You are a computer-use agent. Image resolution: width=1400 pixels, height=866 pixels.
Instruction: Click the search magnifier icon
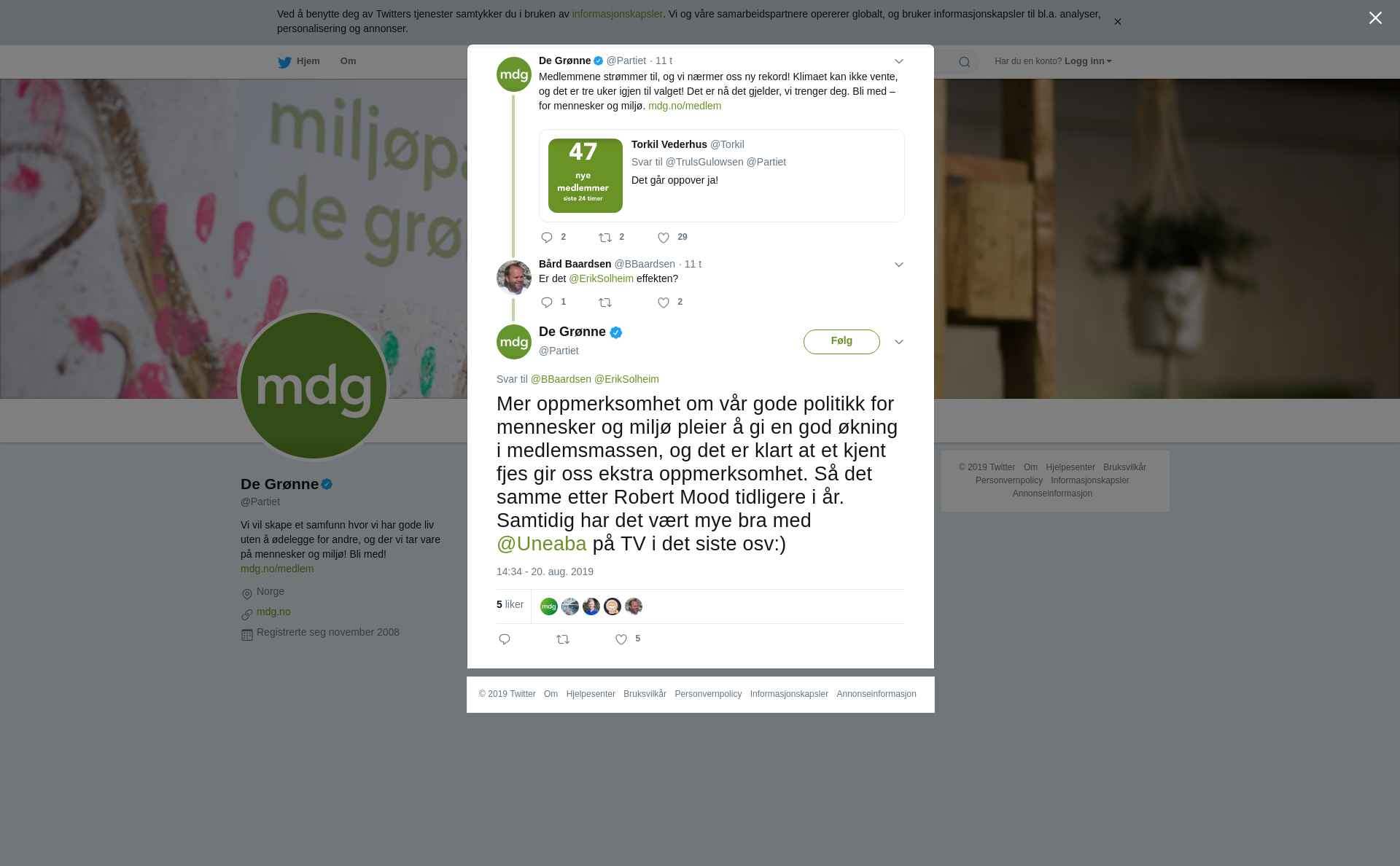[x=965, y=62]
